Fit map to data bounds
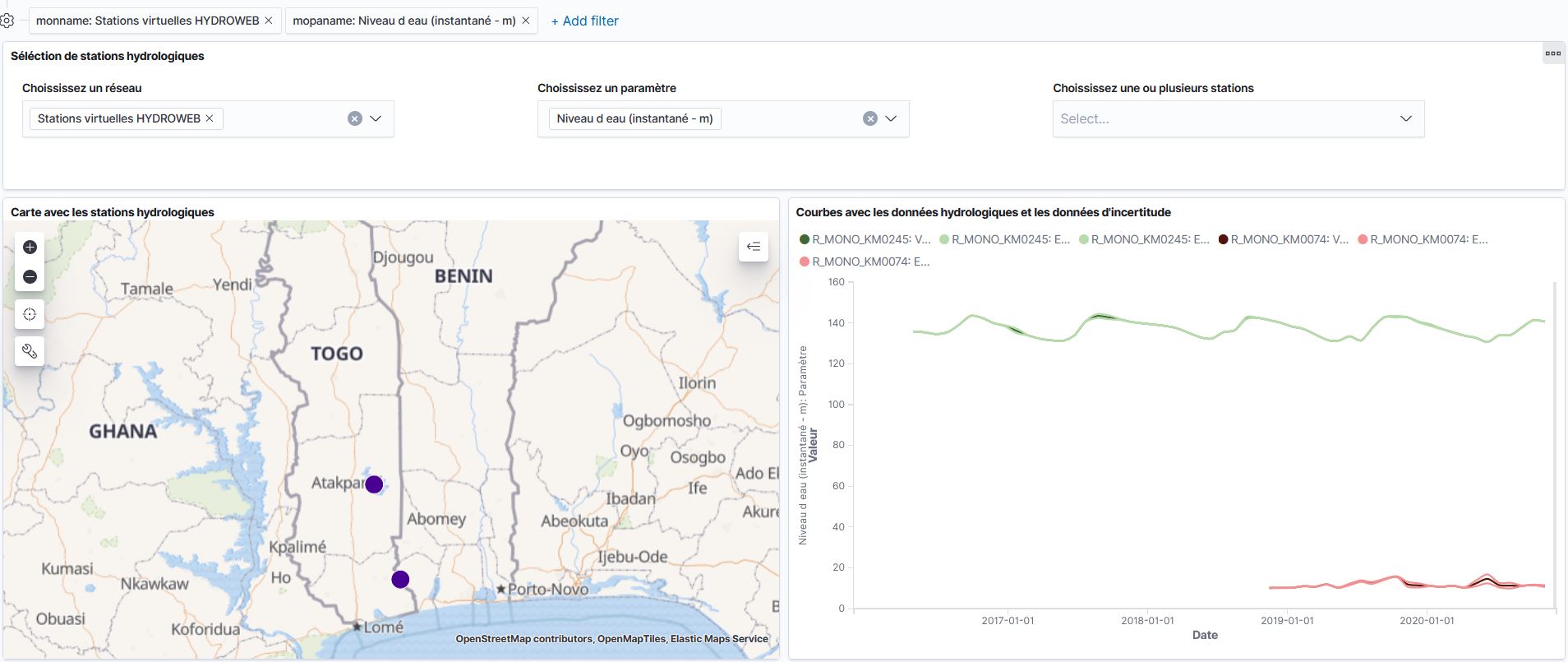Viewport: 1568px width, 662px height. 30,314
